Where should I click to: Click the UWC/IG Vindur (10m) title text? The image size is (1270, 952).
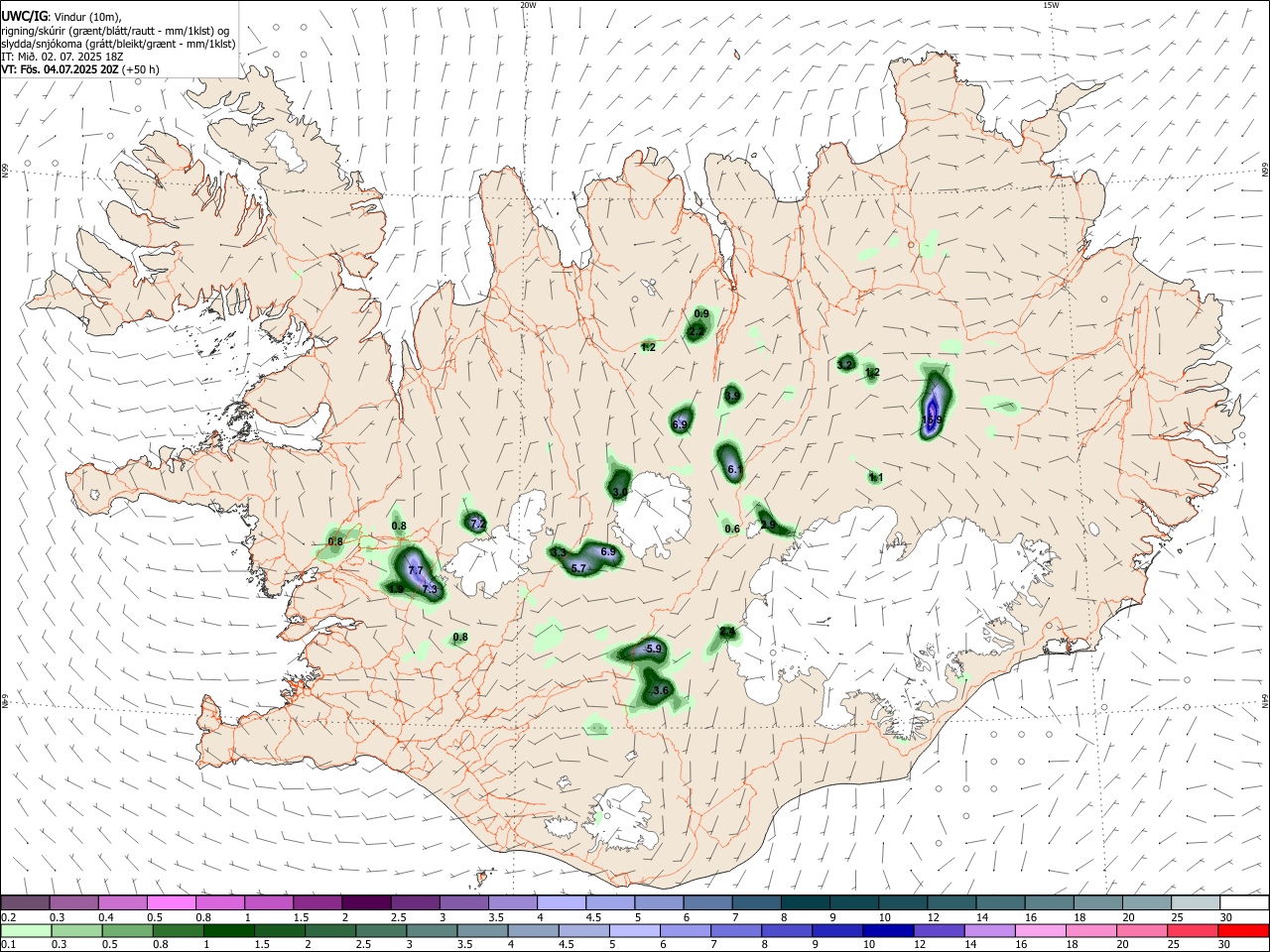pos(61,17)
